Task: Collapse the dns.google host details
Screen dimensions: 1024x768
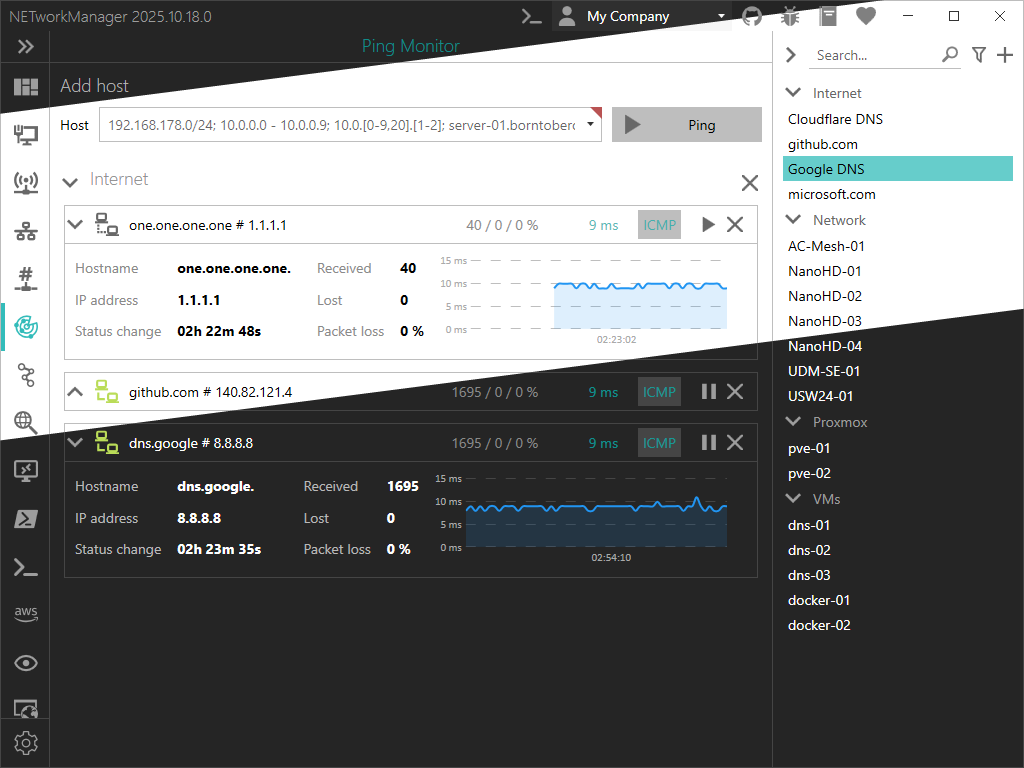Action: tap(75, 442)
